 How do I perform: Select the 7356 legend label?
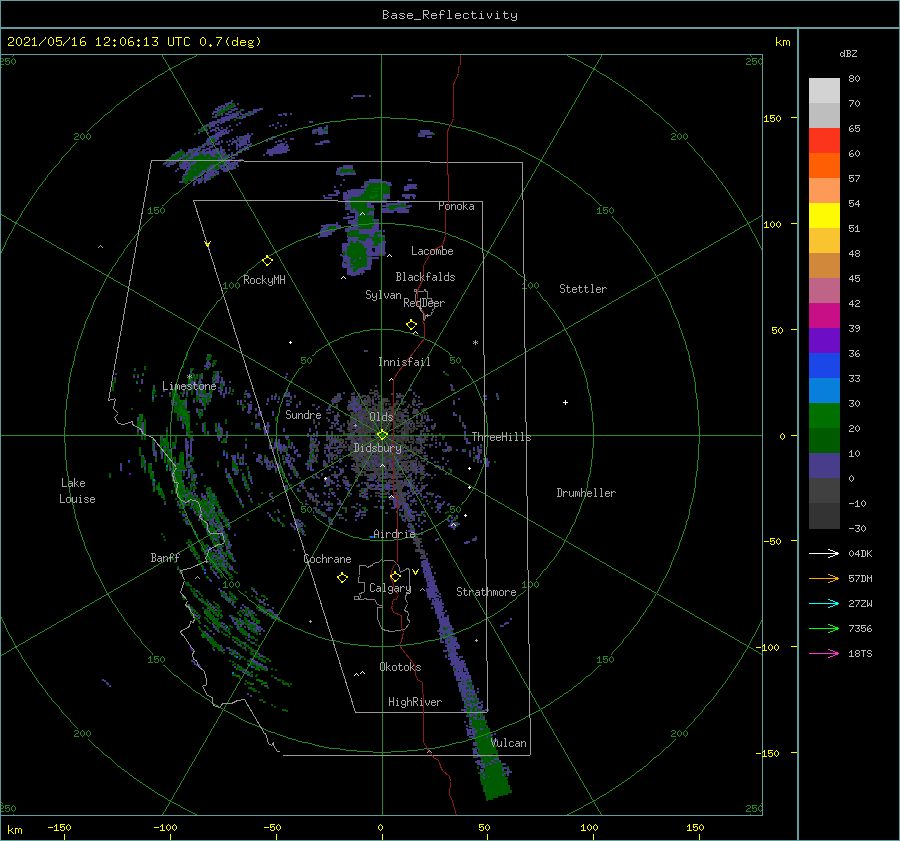tap(860, 629)
